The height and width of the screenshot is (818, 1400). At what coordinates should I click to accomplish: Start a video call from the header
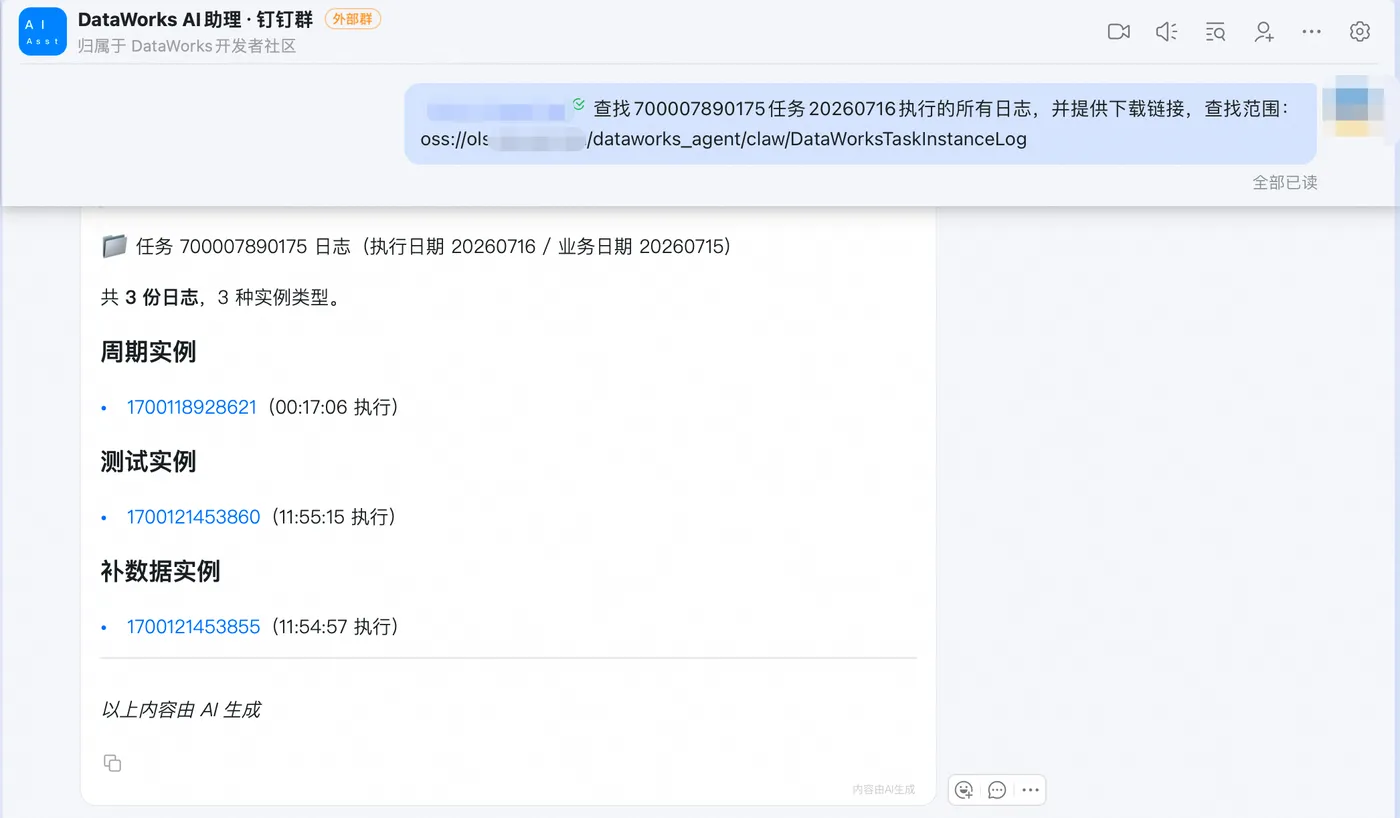click(x=1119, y=32)
